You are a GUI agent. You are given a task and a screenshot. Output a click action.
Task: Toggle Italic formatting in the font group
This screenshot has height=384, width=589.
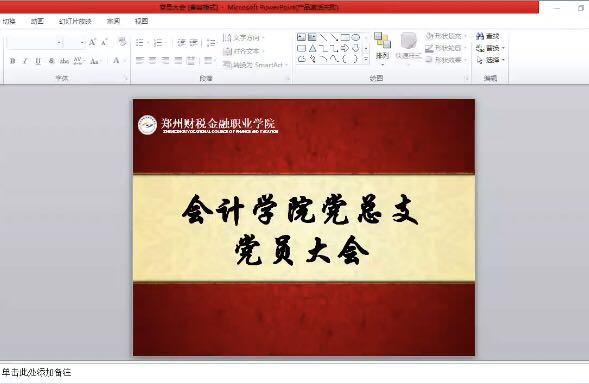pos(25,61)
